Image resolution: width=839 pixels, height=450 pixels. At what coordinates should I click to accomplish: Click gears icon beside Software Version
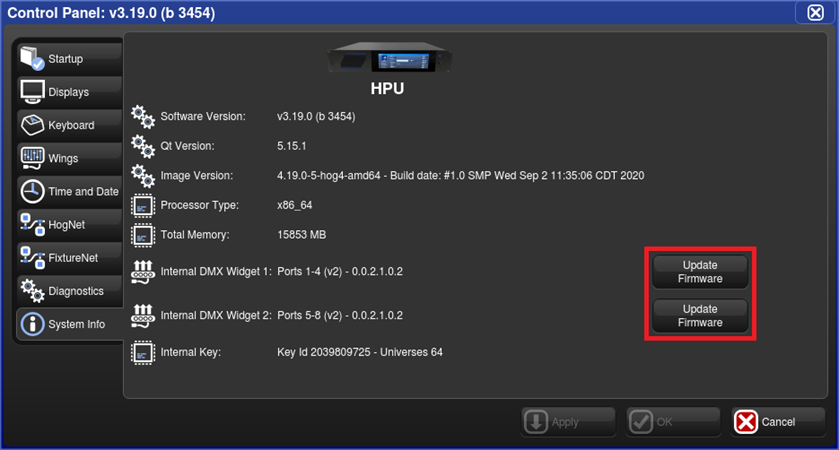click(x=143, y=117)
